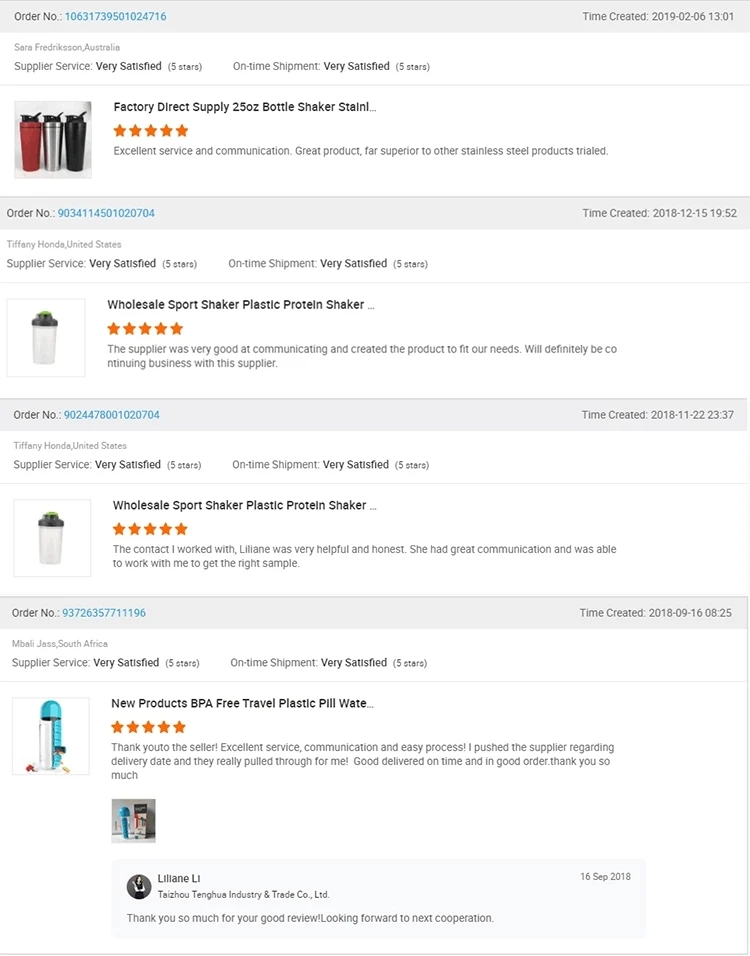Image resolution: width=750 pixels, height=956 pixels.
Task: Click five-star rating under Factory Direct Supply
Action: pos(150,131)
